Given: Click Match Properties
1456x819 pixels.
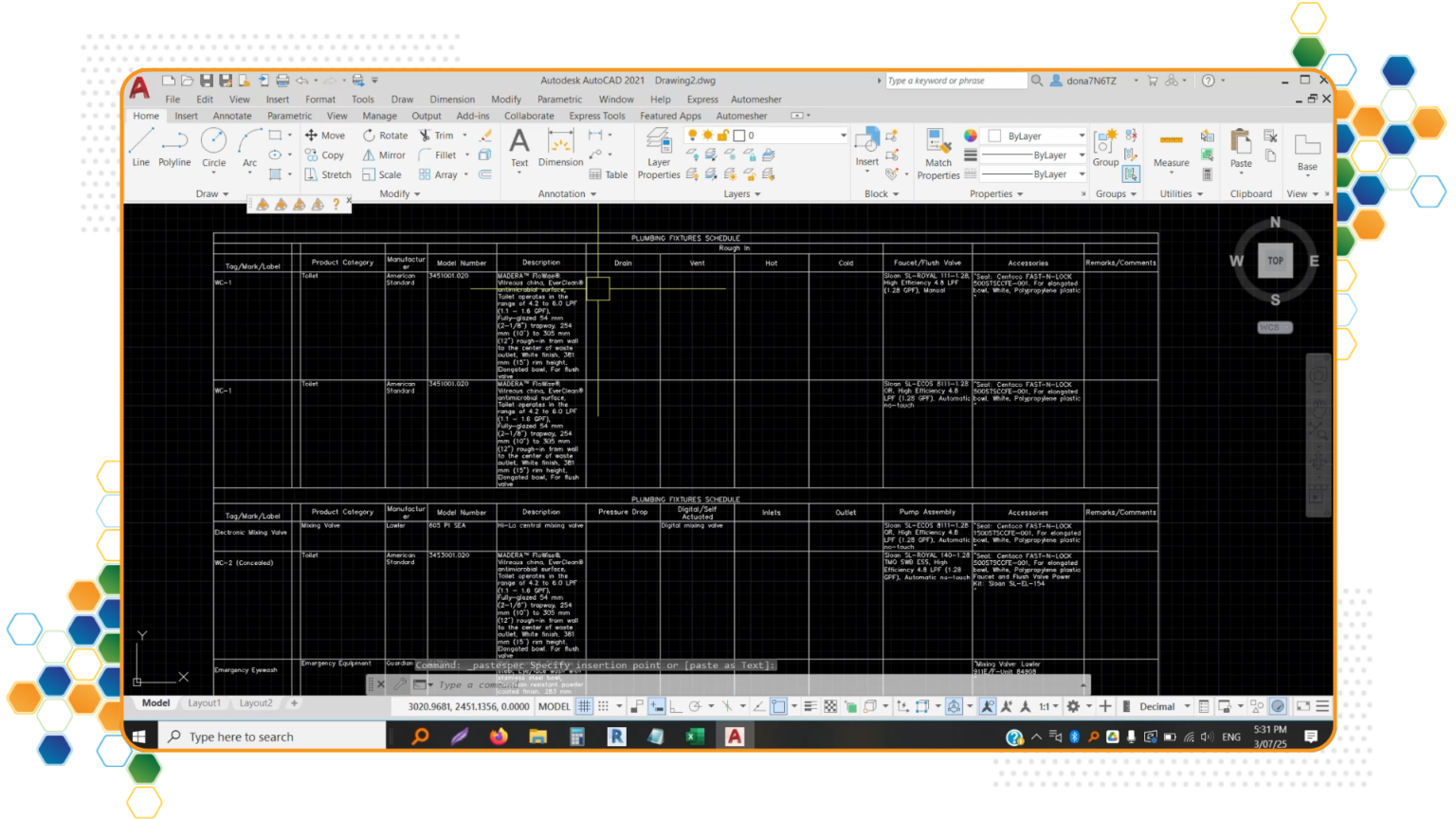Looking at the screenshot, I should point(938,154).
